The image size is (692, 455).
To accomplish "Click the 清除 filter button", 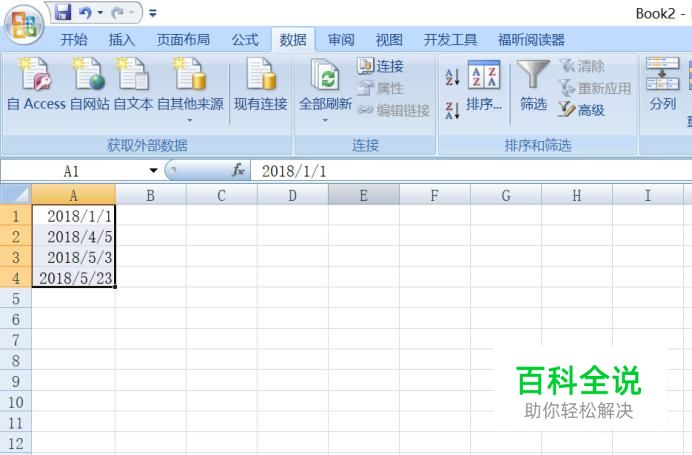I will click(x=582, y=66).
